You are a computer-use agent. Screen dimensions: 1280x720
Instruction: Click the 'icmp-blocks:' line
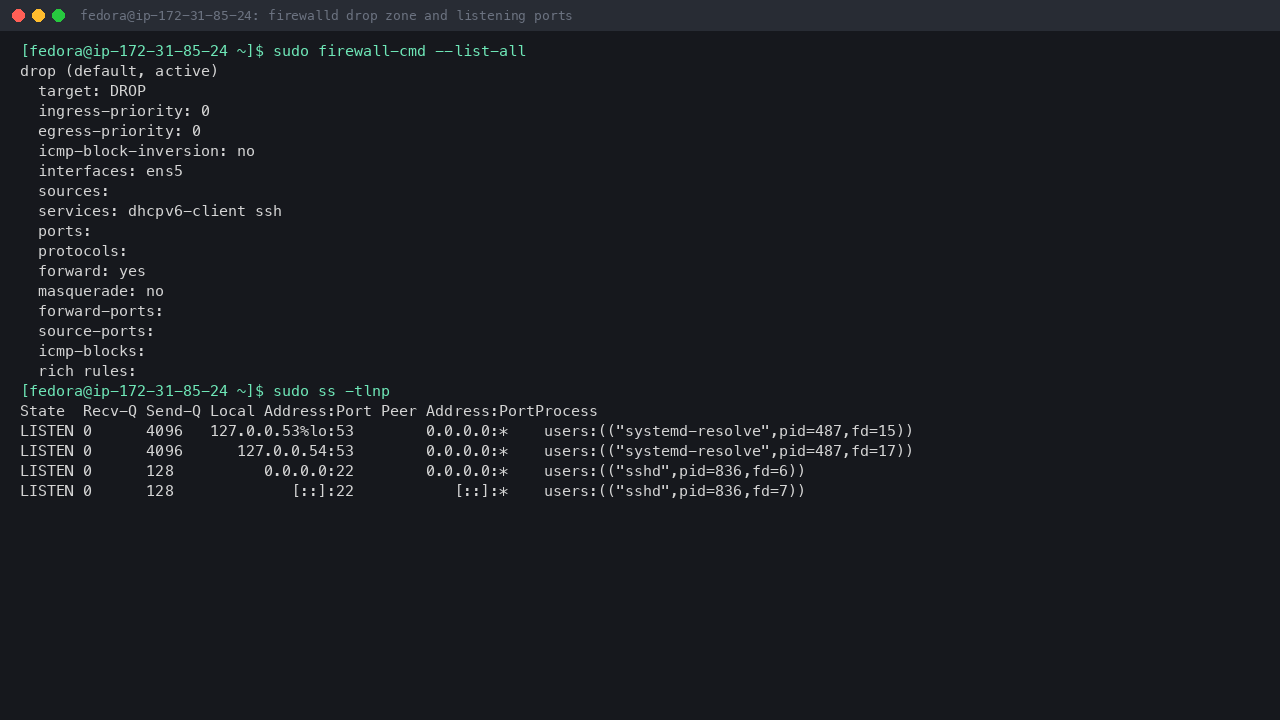tap(92, 351)
